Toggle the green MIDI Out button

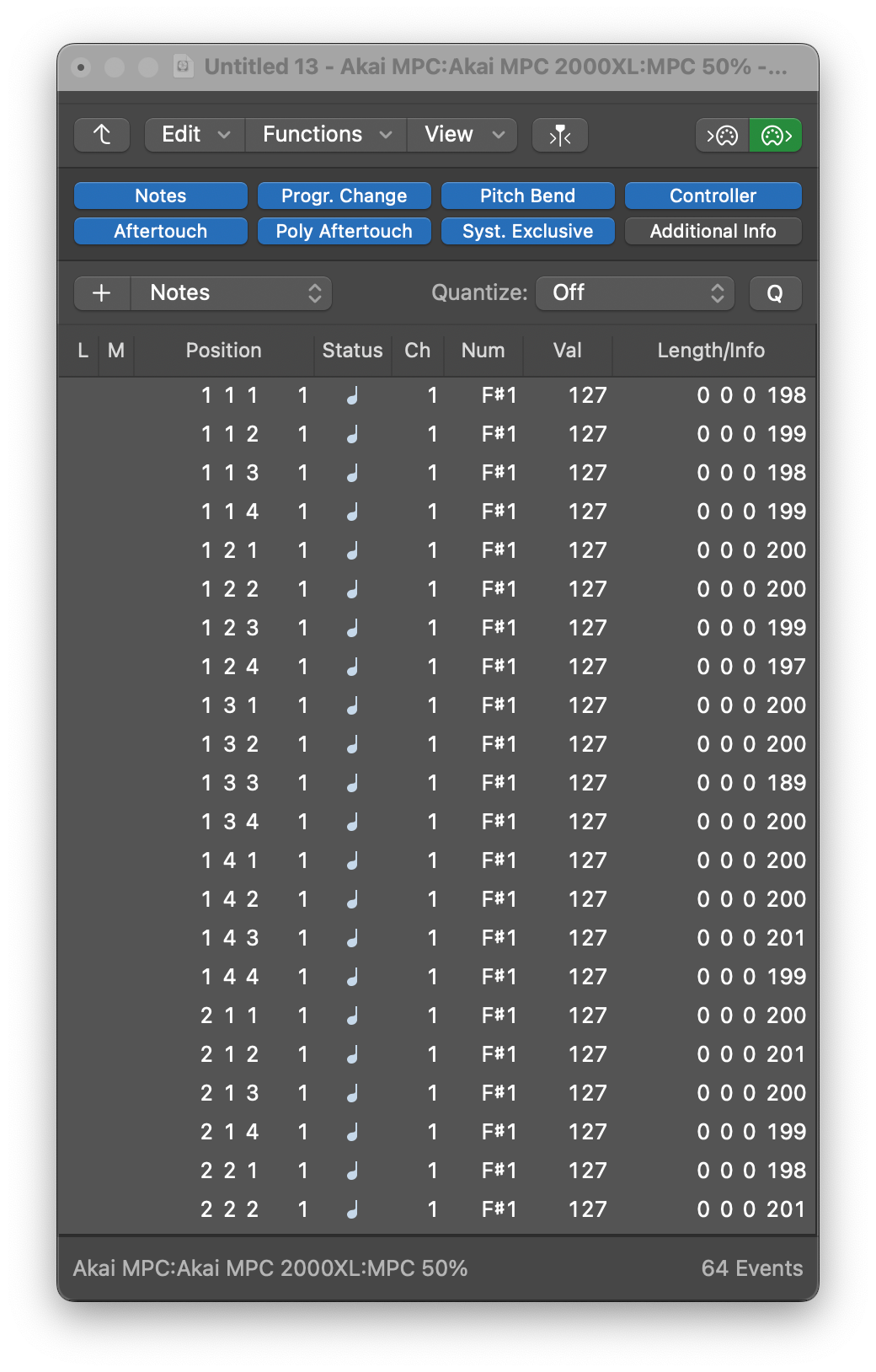(x=776, y=135)
